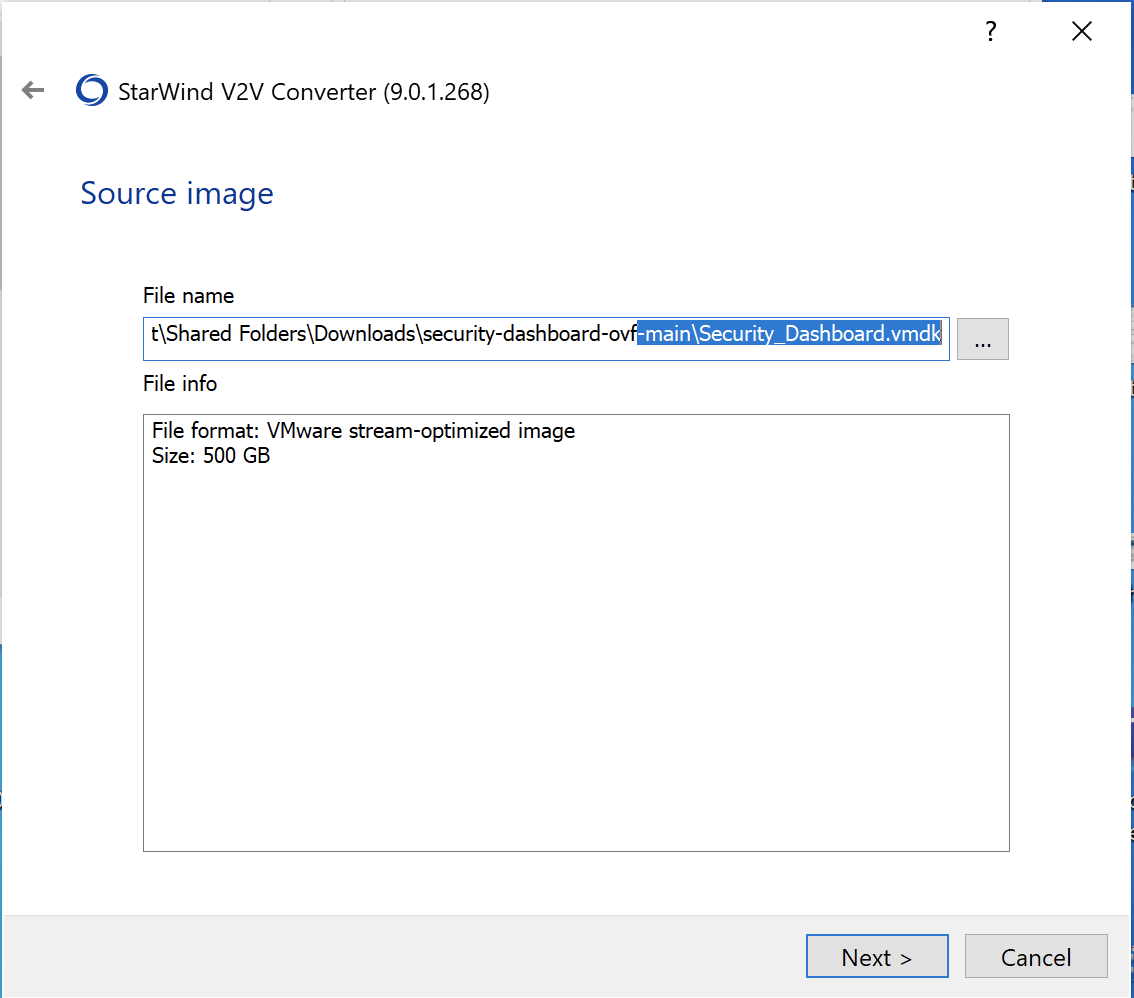
Task: Open help with the question mark
Action: coord(991,31)
